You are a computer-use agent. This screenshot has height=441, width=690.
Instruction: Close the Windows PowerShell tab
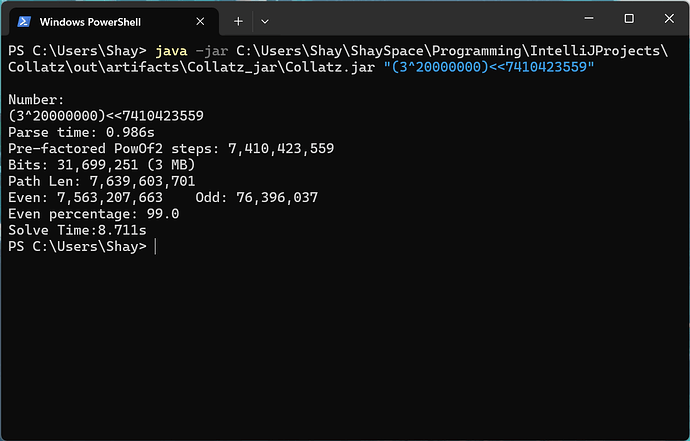pyautogui.click(x=202, y=20)
